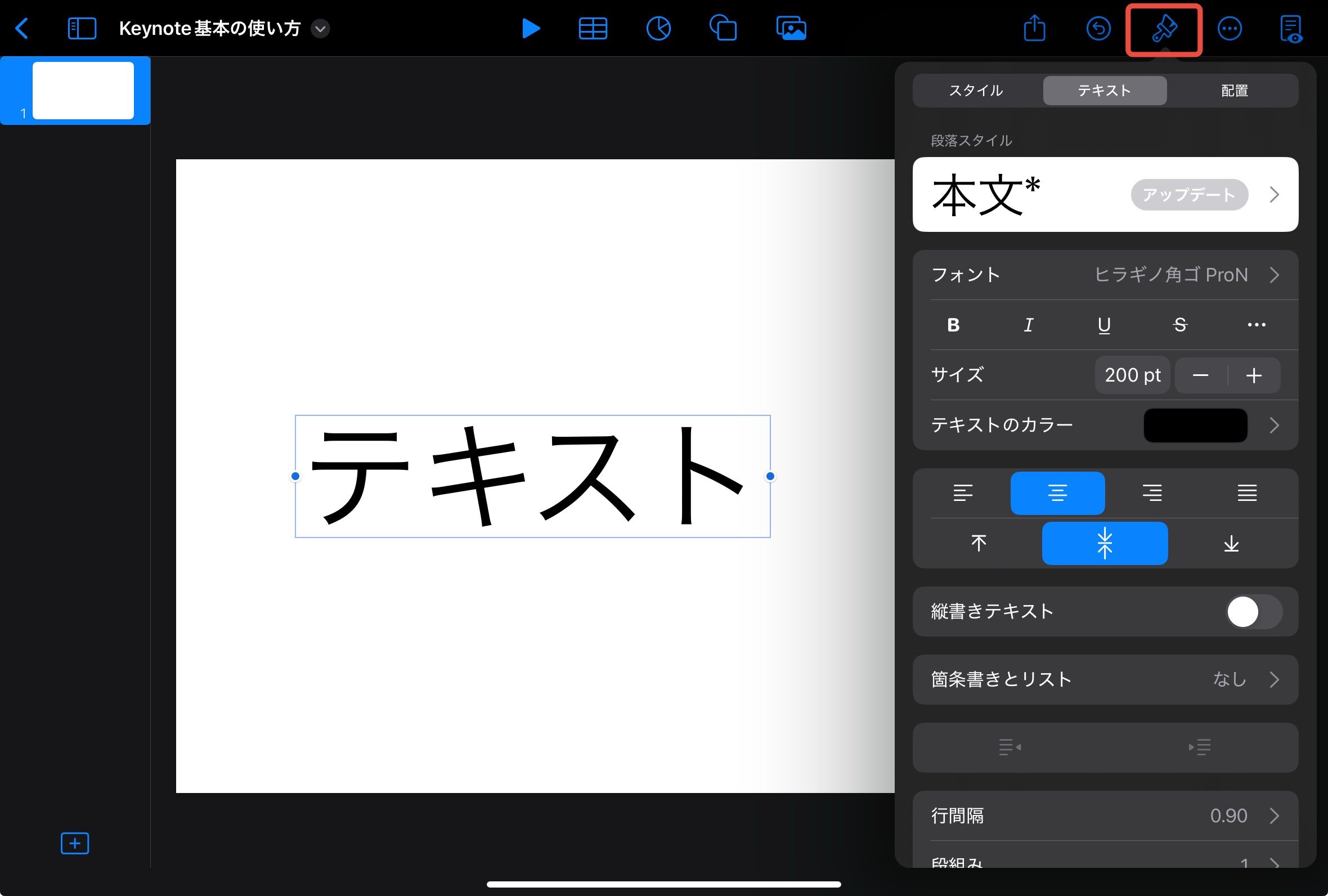The width and height of the screenshot is (1328, 896).
Task: Select slide 1 thumbnail
Action: pos(83,90)
